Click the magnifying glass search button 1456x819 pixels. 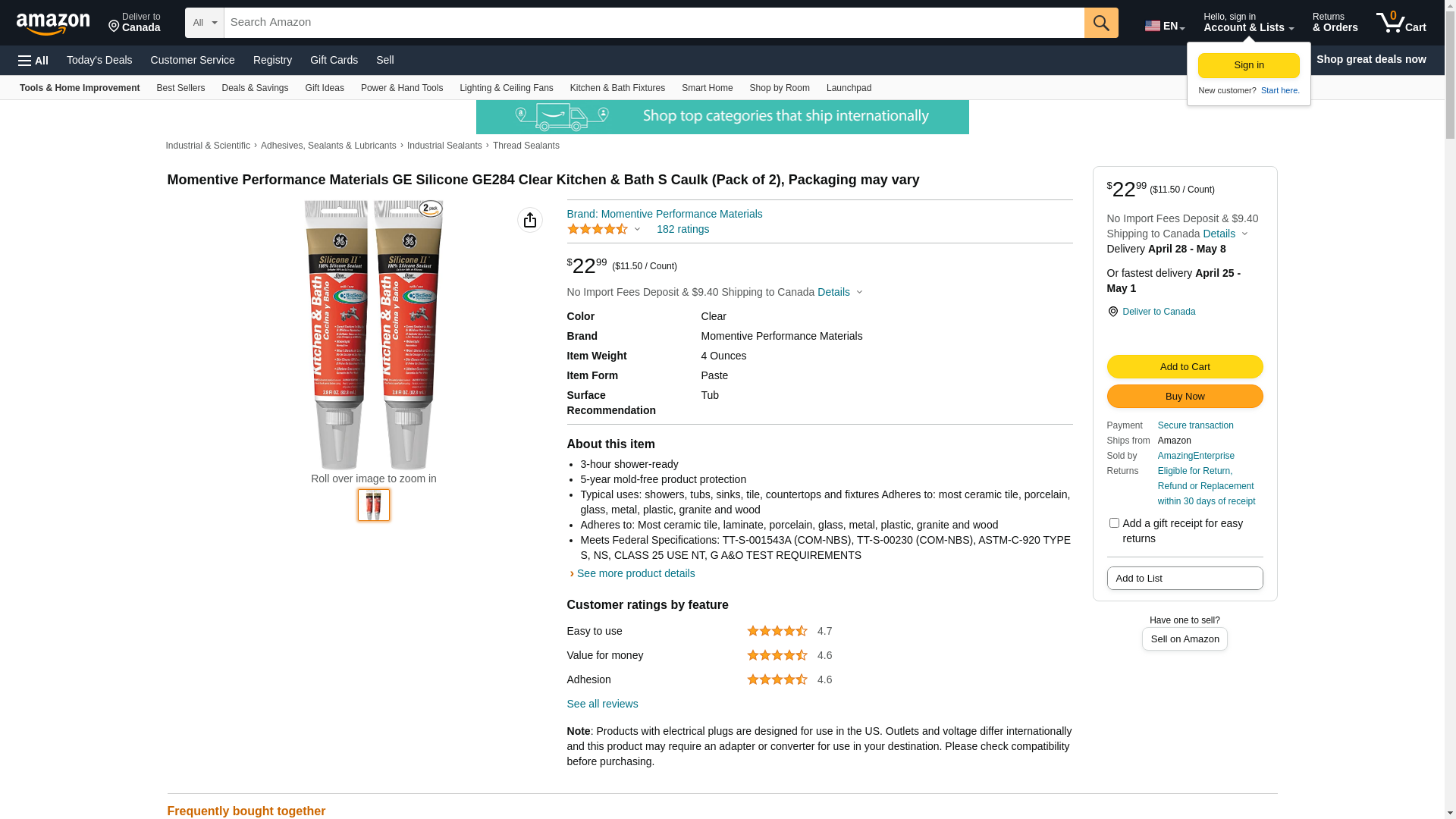(1101, 23)
